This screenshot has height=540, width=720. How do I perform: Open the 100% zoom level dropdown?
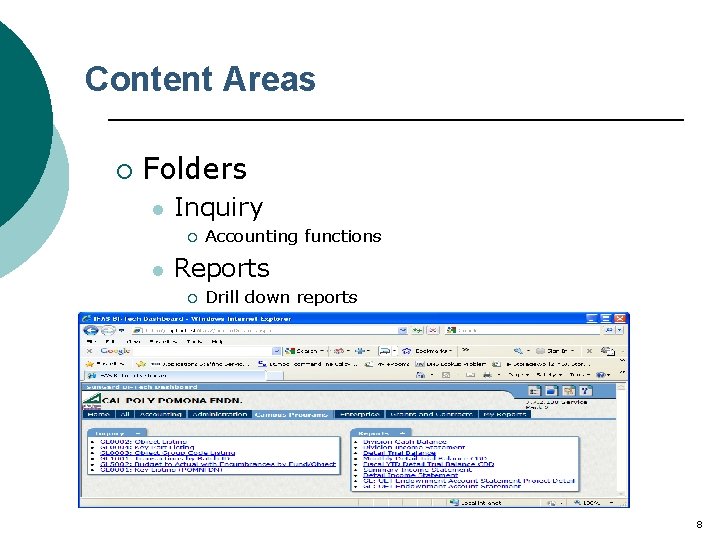[x=611, y=502]
